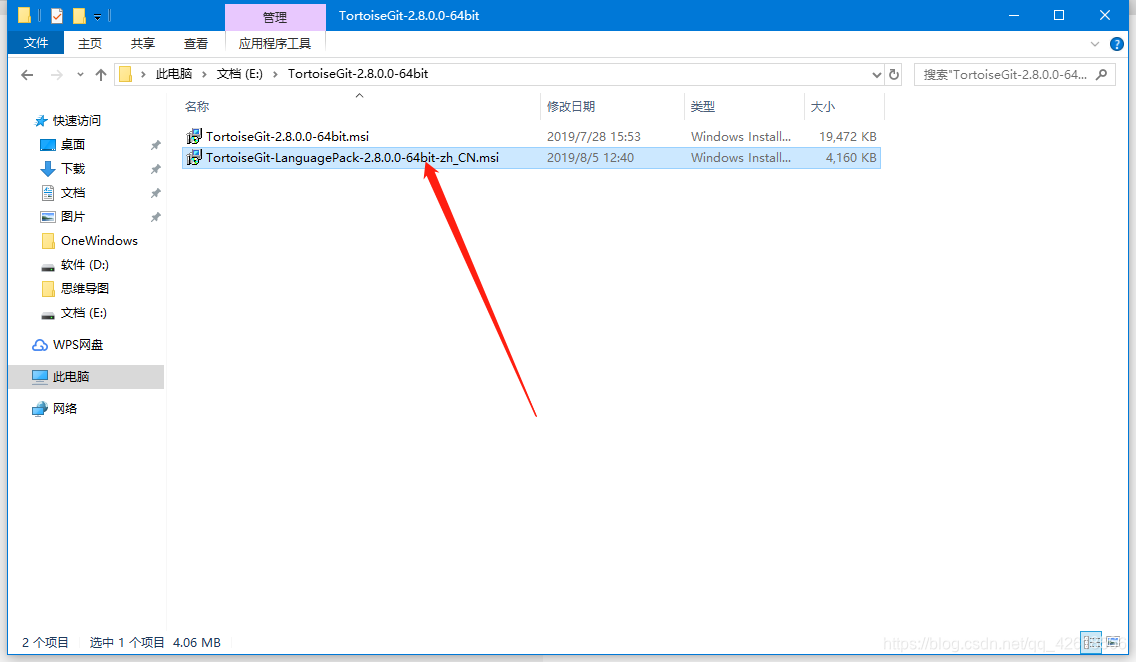The height and width of the screenshot is (662, 1136).
Task: Switch to large icons view in status bar
Action: pos(1112,642)
